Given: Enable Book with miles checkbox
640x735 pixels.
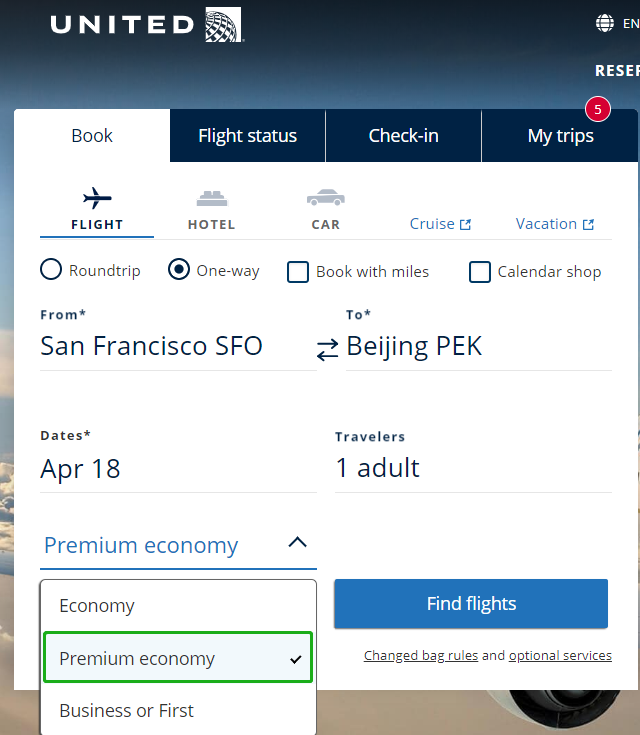Looking at the screenshot, I should (x=298, y=272).
